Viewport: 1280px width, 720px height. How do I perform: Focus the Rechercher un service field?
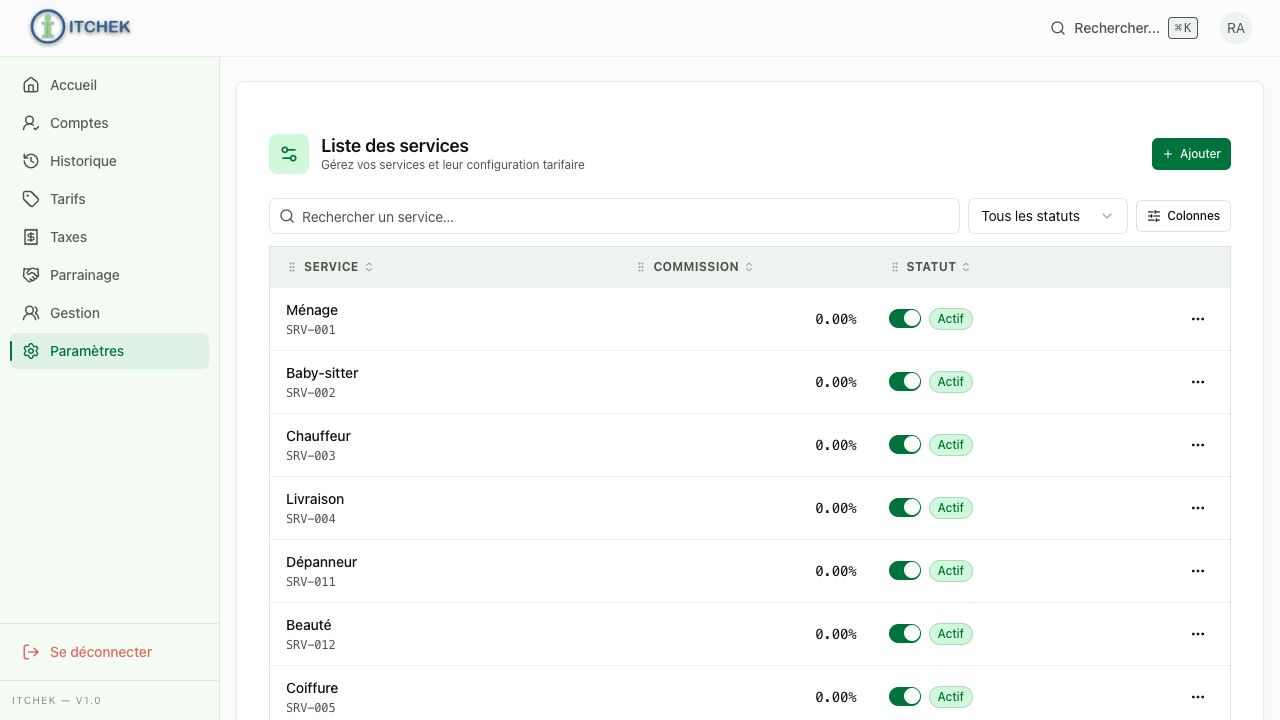614,216
